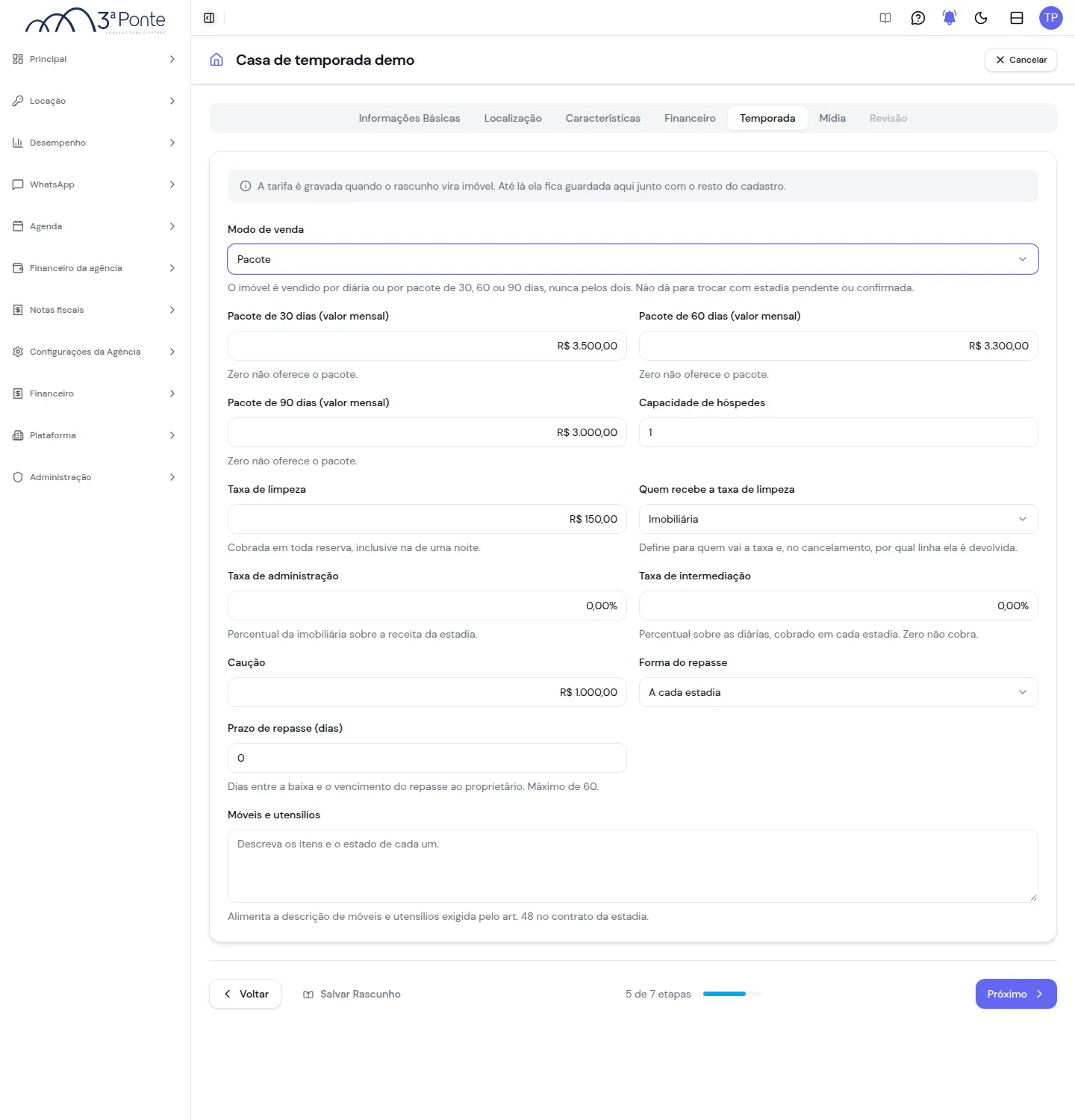1075x1120 pixels.
Task: Click the Principal dashboard icon
Action: coord(18,59)
